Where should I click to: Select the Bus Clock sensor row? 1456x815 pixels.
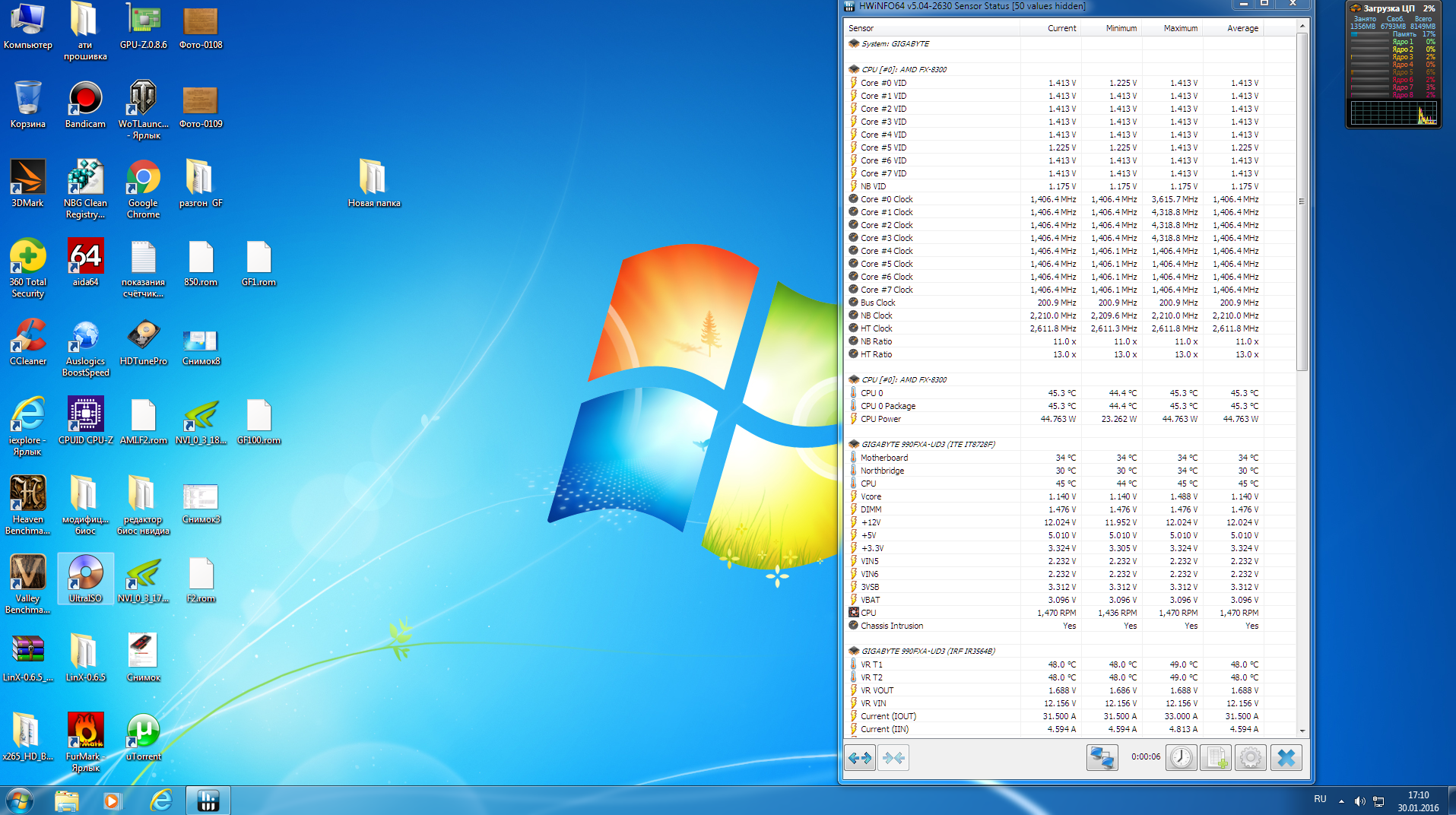pos(1070,303)
